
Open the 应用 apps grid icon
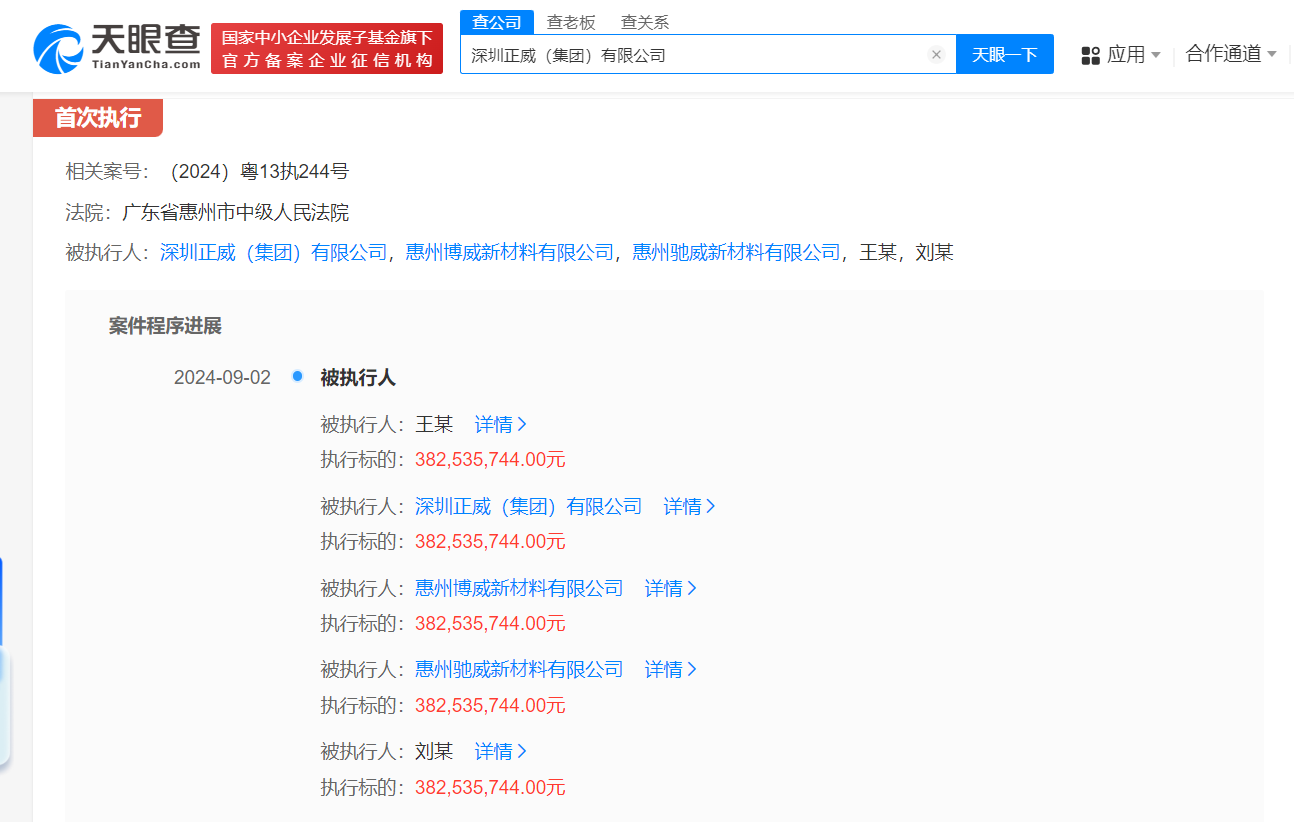click(1089, 55)
